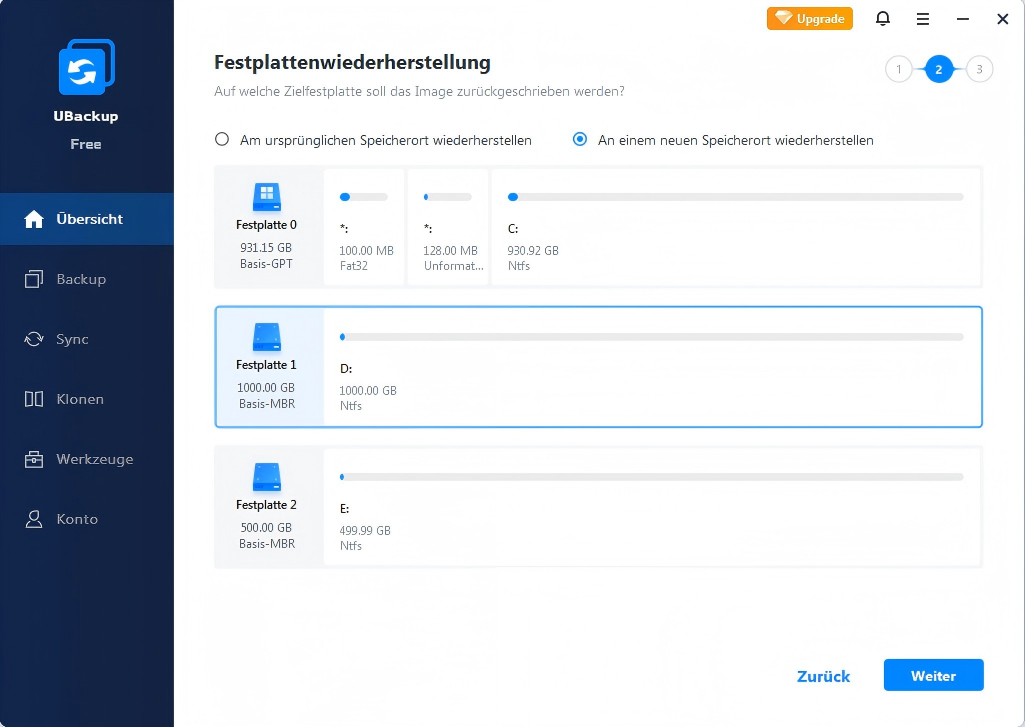Click the UBackup logo icon
The height and width of the screenshot is (727, 1025).
point(86,68)
